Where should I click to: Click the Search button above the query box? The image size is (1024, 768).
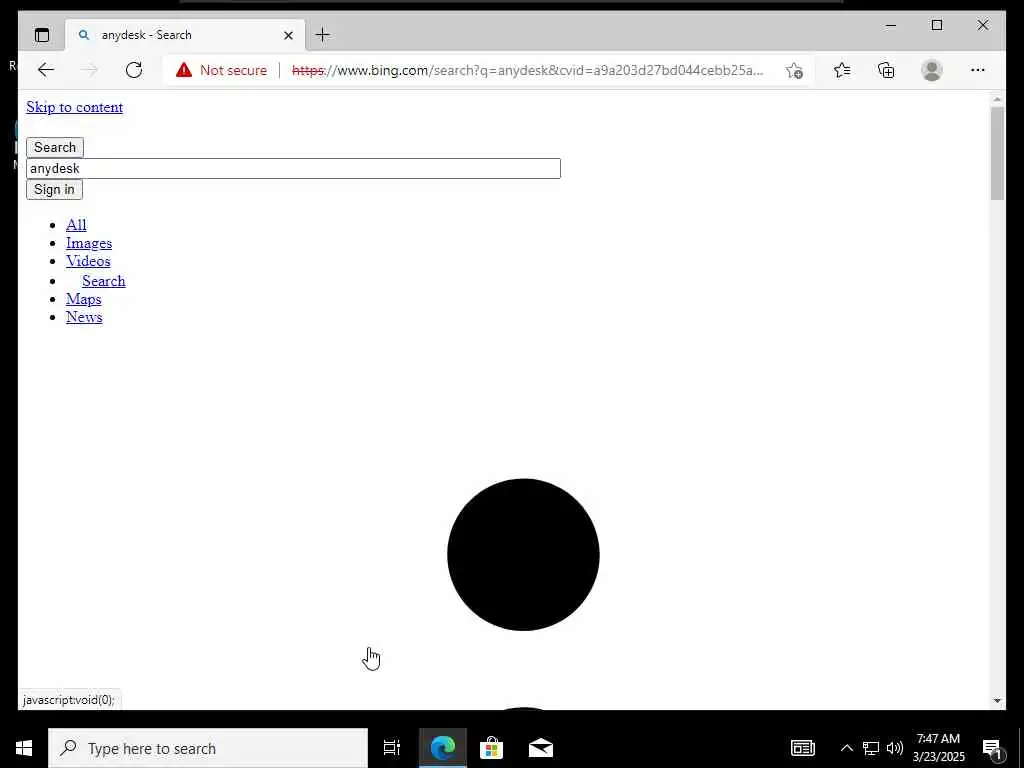pyautogui.click(x=55, y=147)
